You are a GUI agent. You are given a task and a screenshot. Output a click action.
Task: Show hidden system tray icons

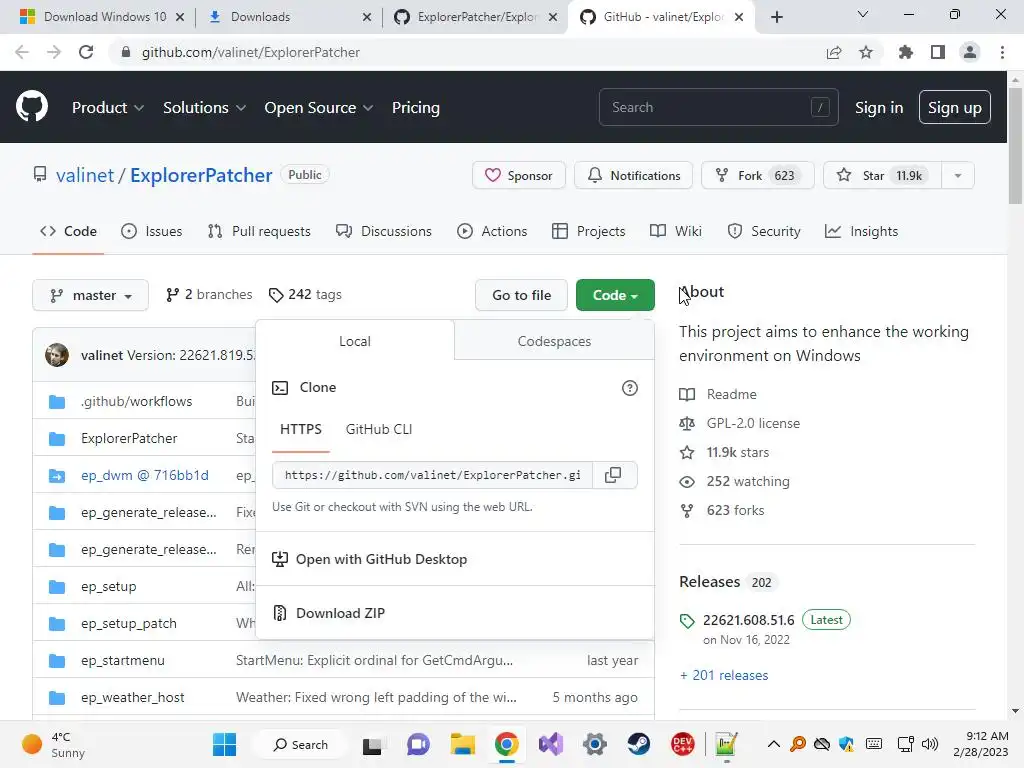pos(774,744)
